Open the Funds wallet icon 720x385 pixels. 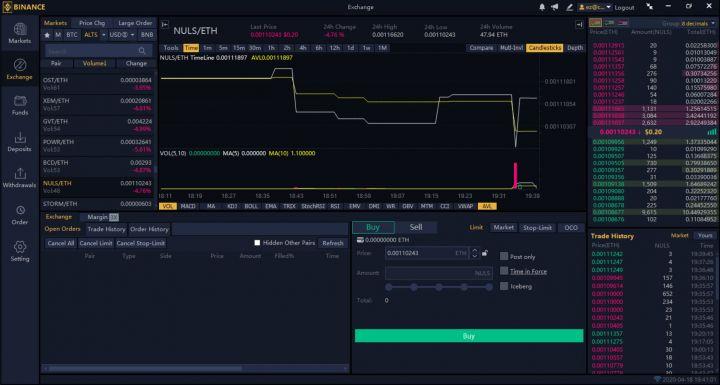point(20,101)
